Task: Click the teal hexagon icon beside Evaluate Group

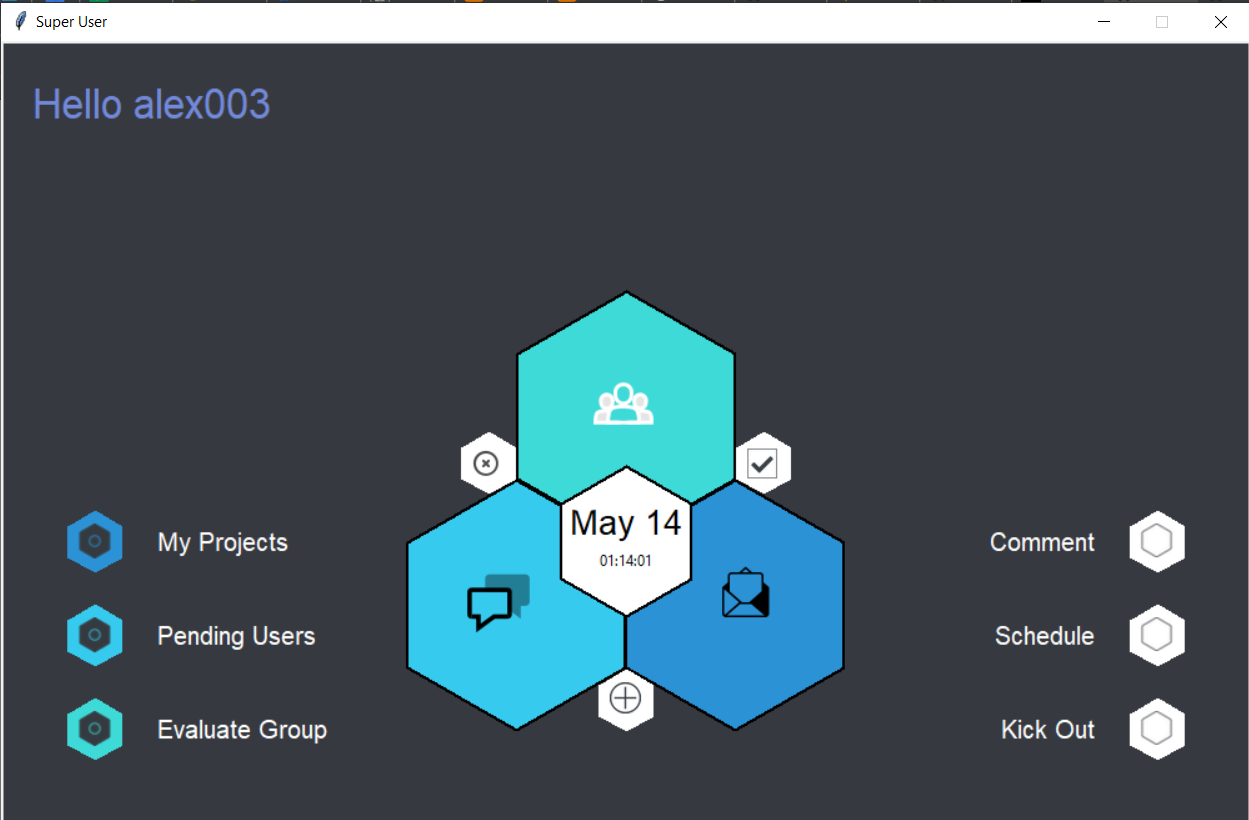Action: pyautogui.click(x=95, y=729)
